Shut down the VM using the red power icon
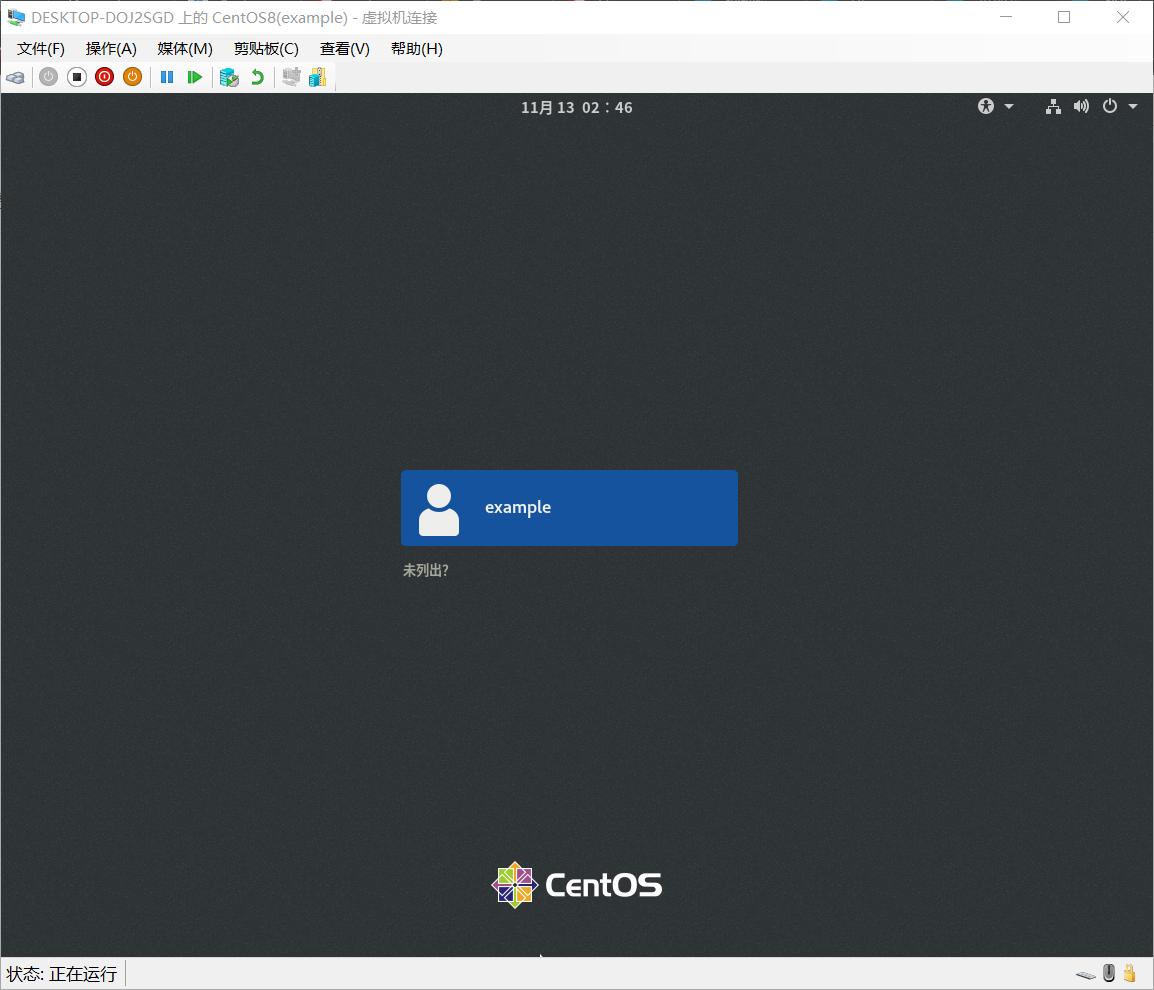Viewport: 1154px width, 990px height. tap(105, 77)
